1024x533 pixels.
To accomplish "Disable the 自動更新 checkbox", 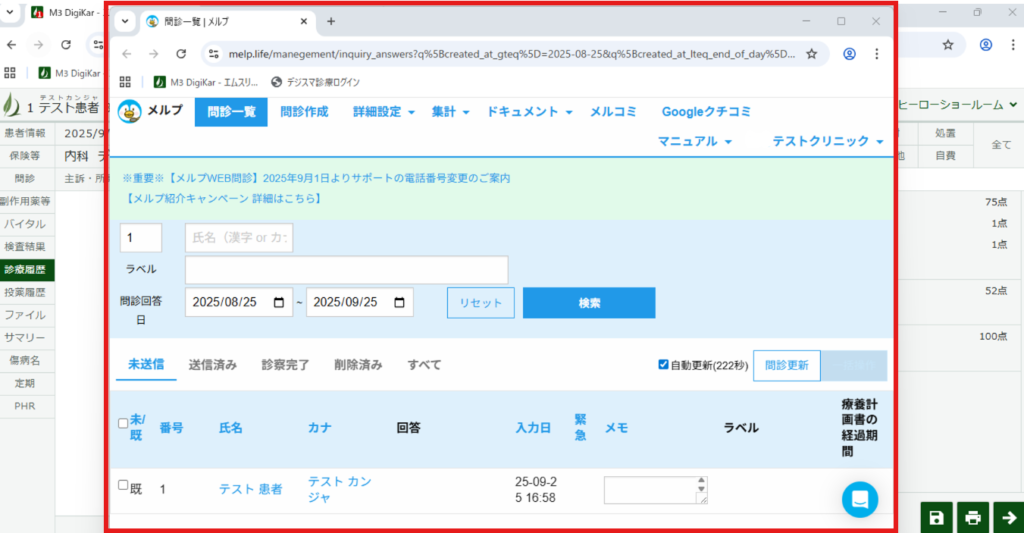I will tap(663, 365).
